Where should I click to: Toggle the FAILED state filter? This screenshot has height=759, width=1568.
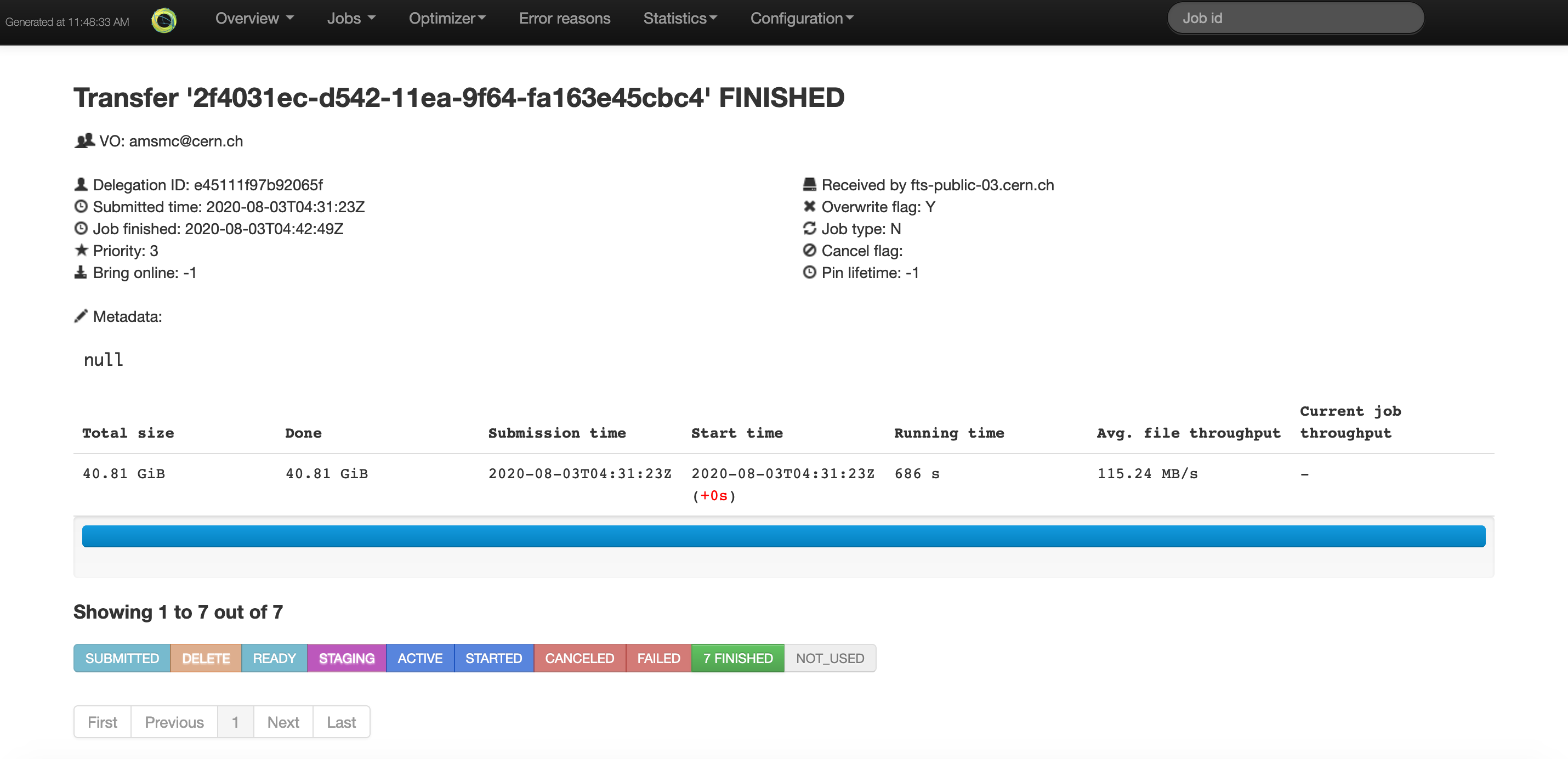point(658,658)
